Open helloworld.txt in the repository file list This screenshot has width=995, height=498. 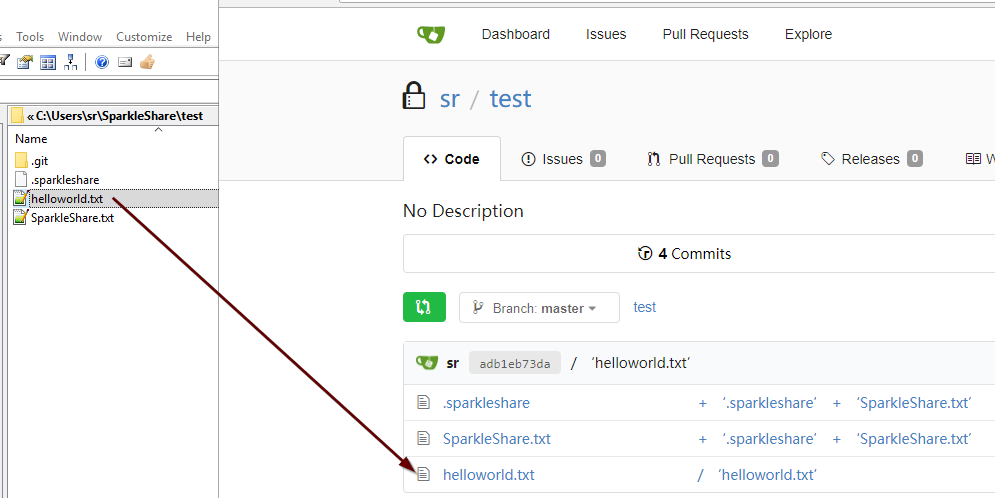click(488, 475)
